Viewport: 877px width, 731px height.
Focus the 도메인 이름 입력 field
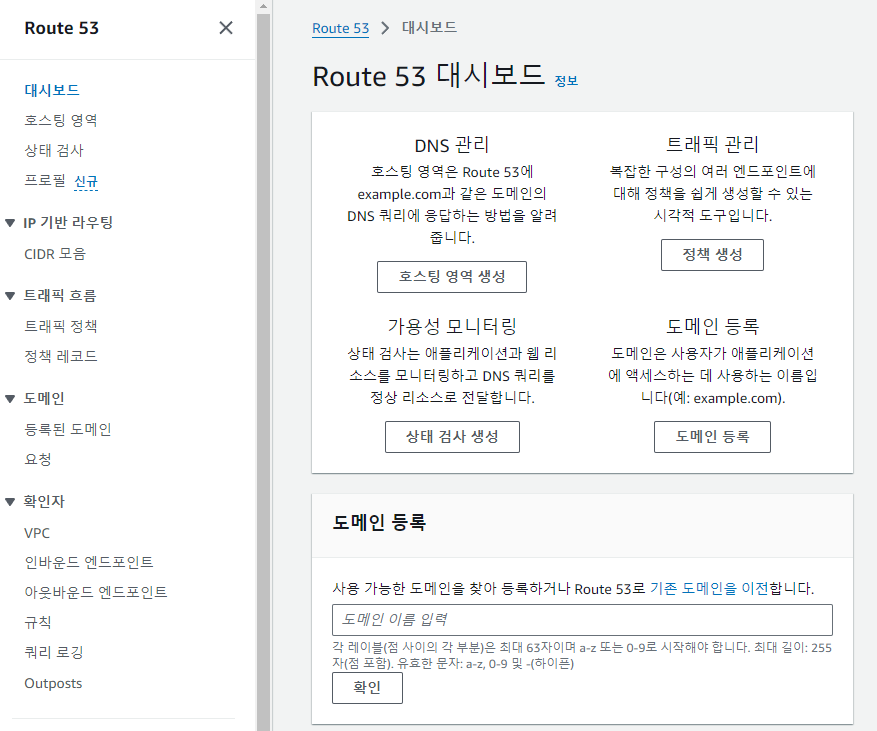click(582, 620)
